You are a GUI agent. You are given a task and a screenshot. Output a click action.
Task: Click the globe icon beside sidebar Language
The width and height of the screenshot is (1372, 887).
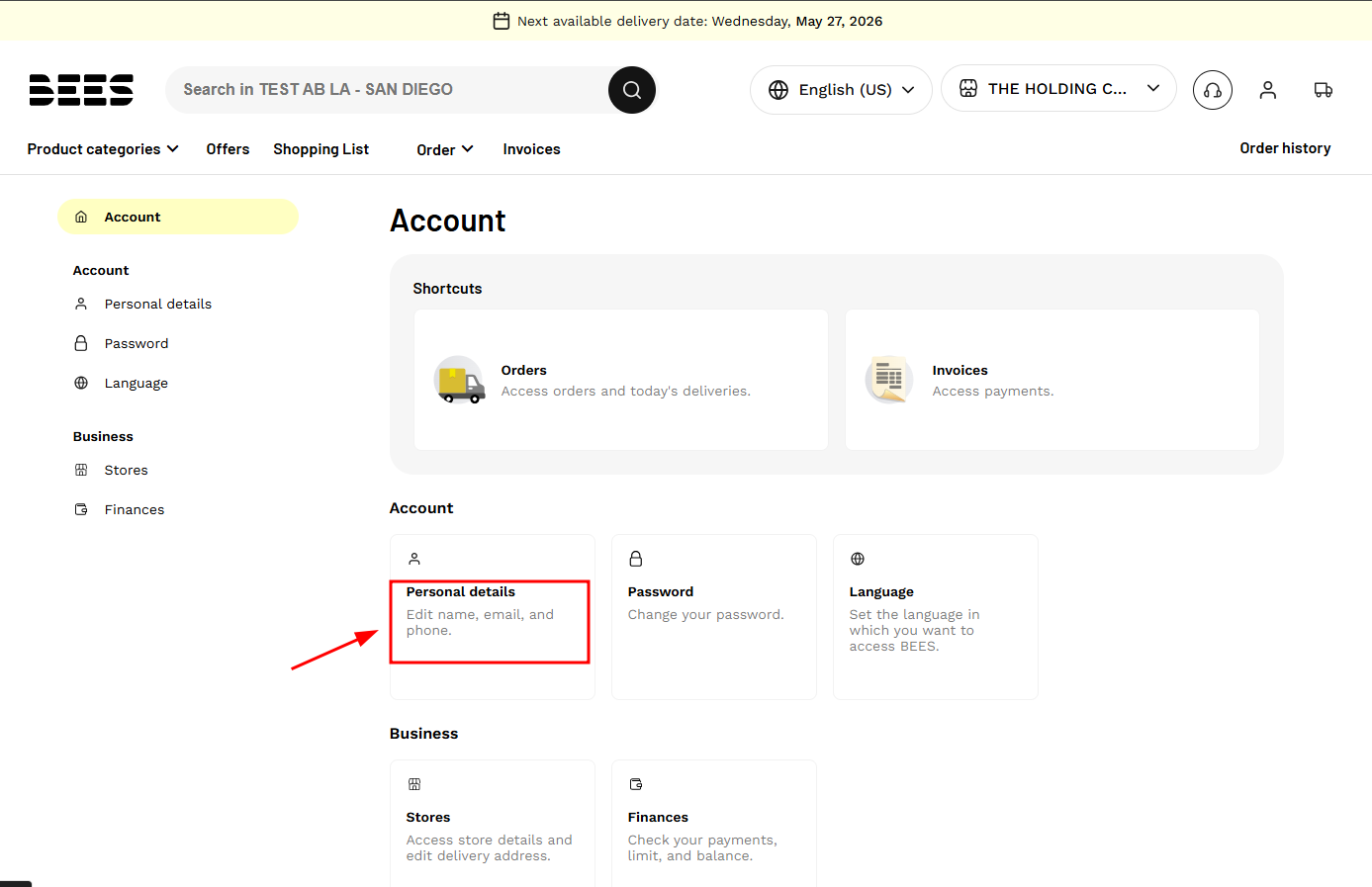(81, 383)
